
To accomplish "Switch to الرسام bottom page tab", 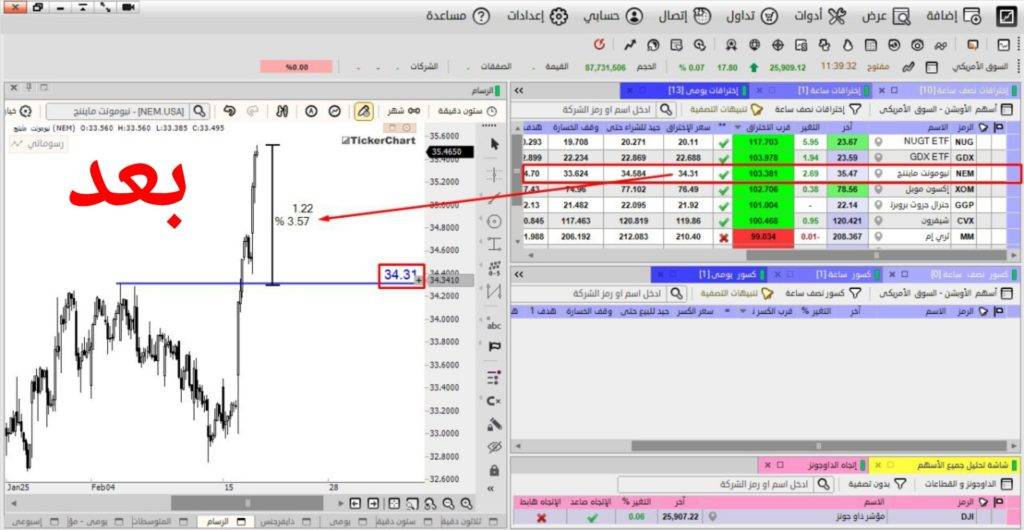I will coord(226,522).
